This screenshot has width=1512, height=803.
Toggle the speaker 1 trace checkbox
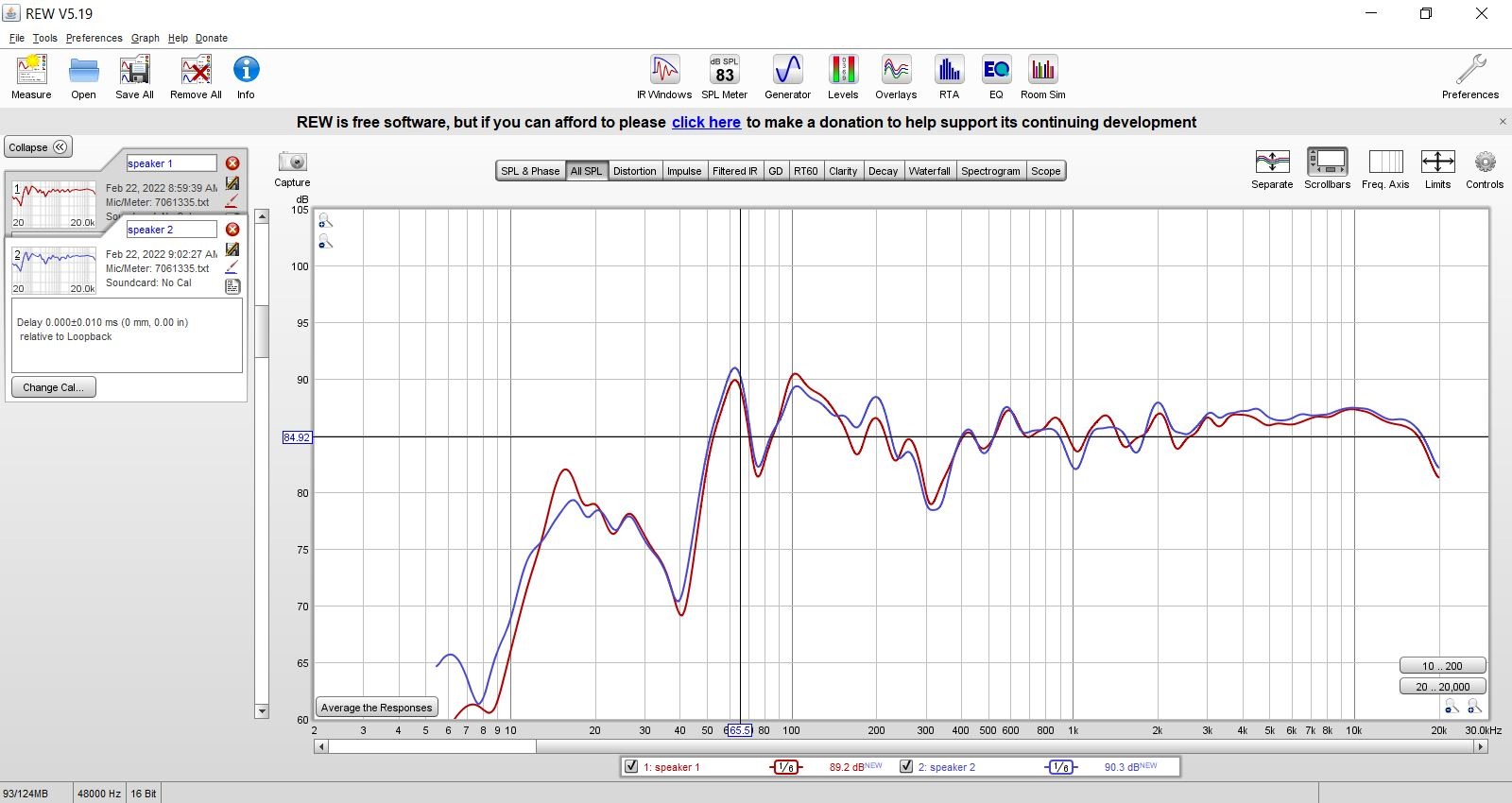tap(631, 766)
